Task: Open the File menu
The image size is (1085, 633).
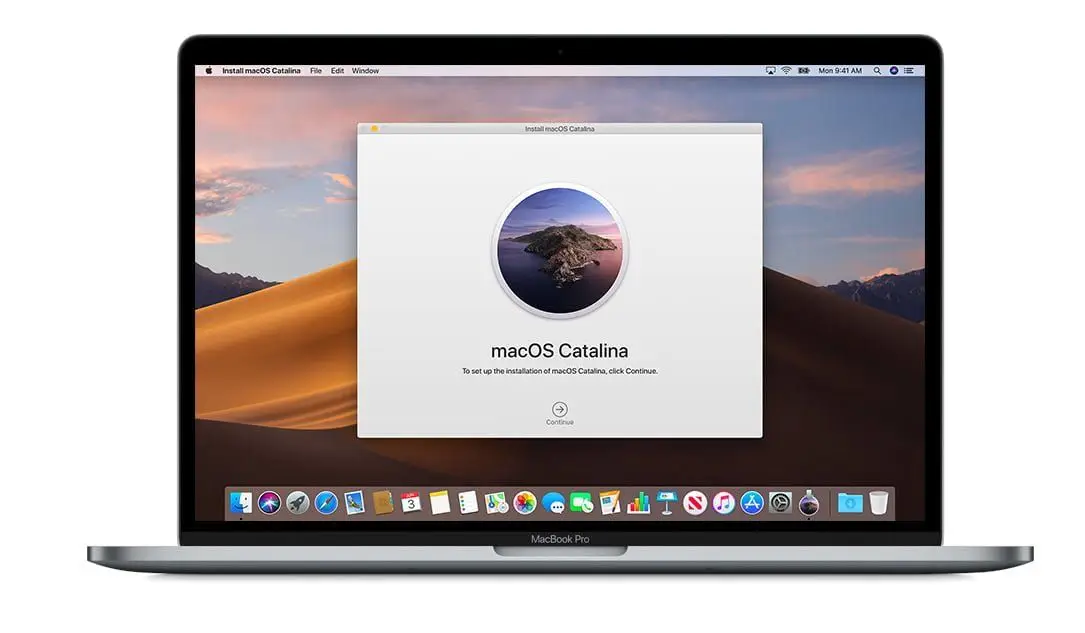Action: coord(316,70)
